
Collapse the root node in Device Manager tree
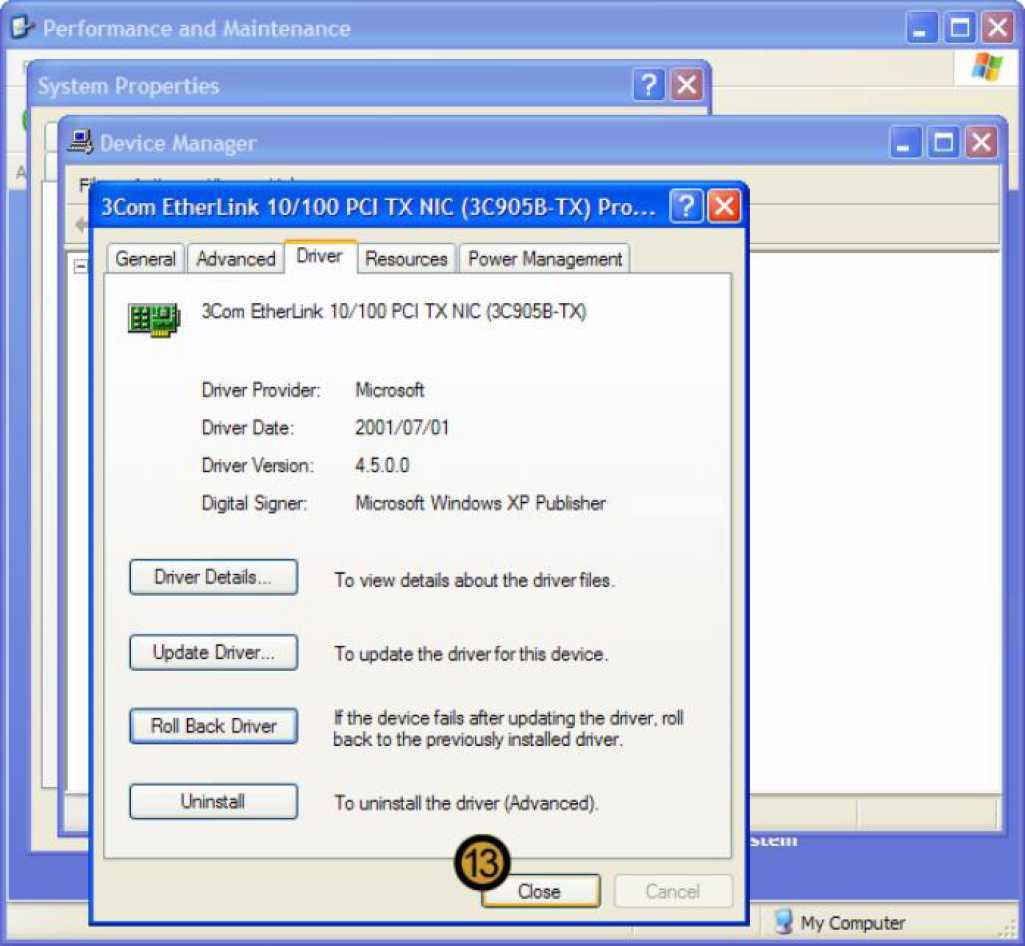(x=80, y=265)
